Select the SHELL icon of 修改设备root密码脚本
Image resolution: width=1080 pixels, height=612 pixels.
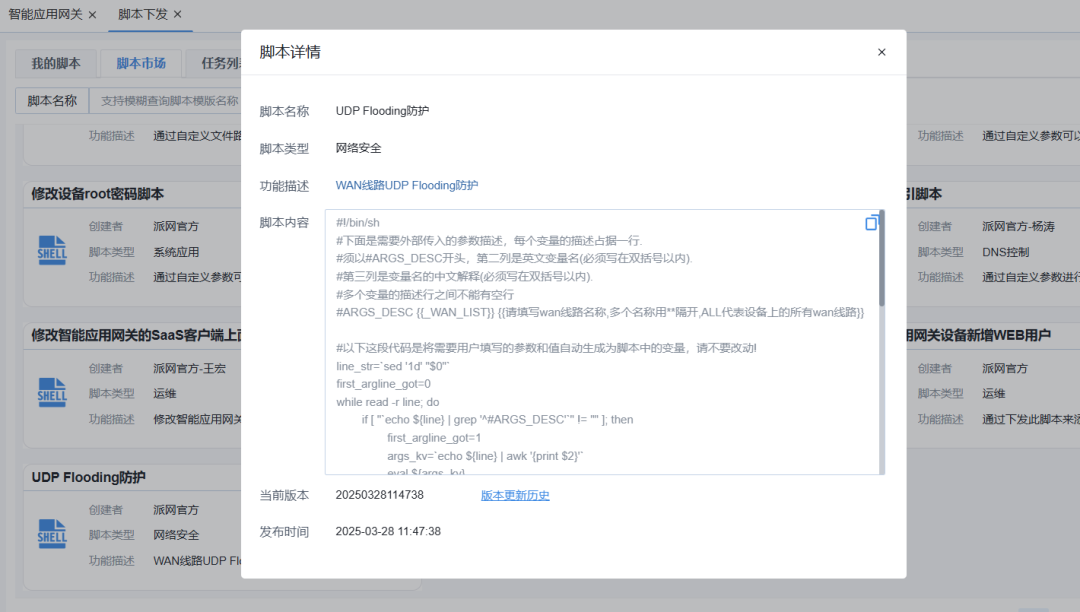pos(52,251)
